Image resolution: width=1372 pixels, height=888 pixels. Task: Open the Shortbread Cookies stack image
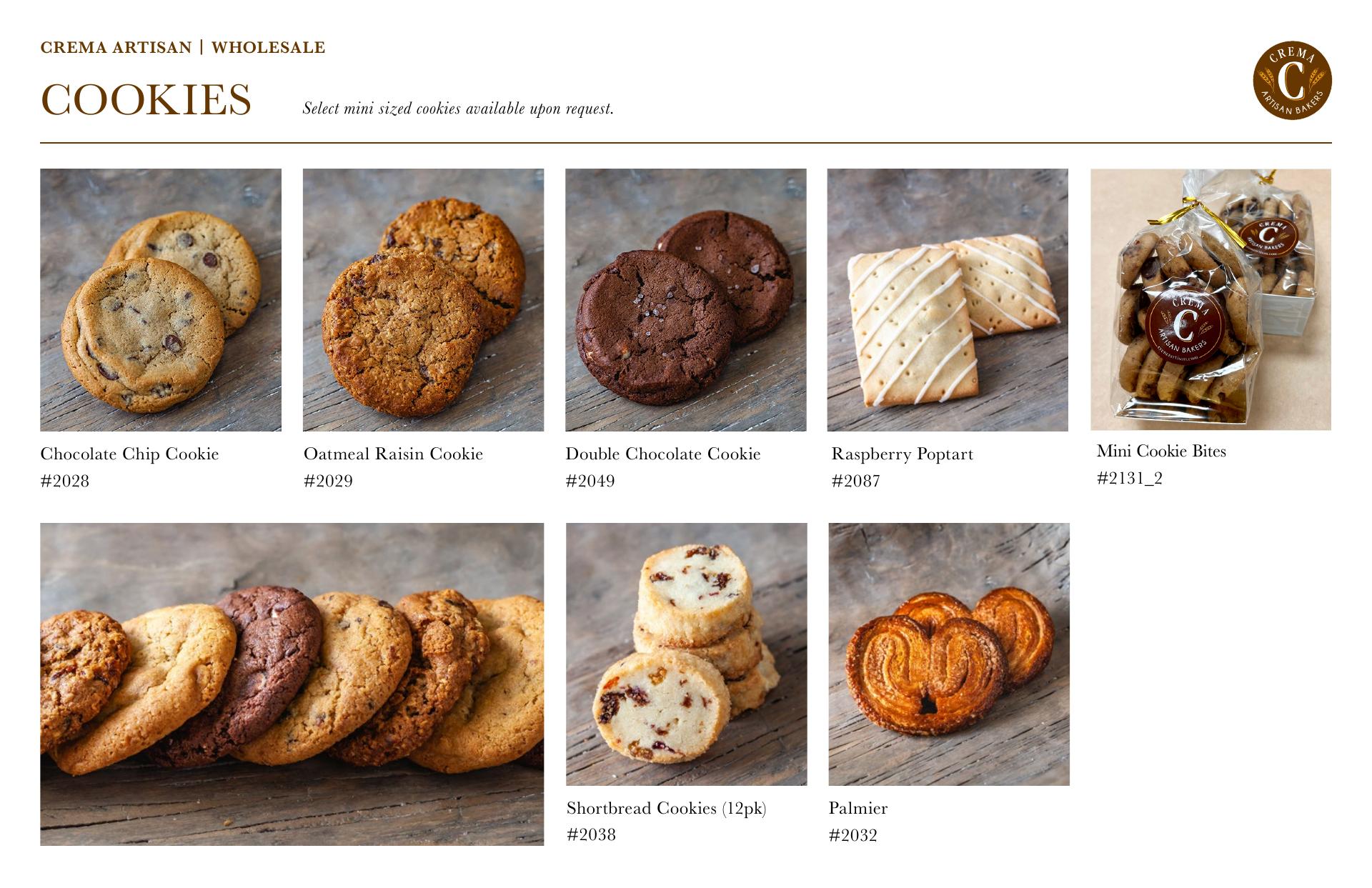[687, 654]
